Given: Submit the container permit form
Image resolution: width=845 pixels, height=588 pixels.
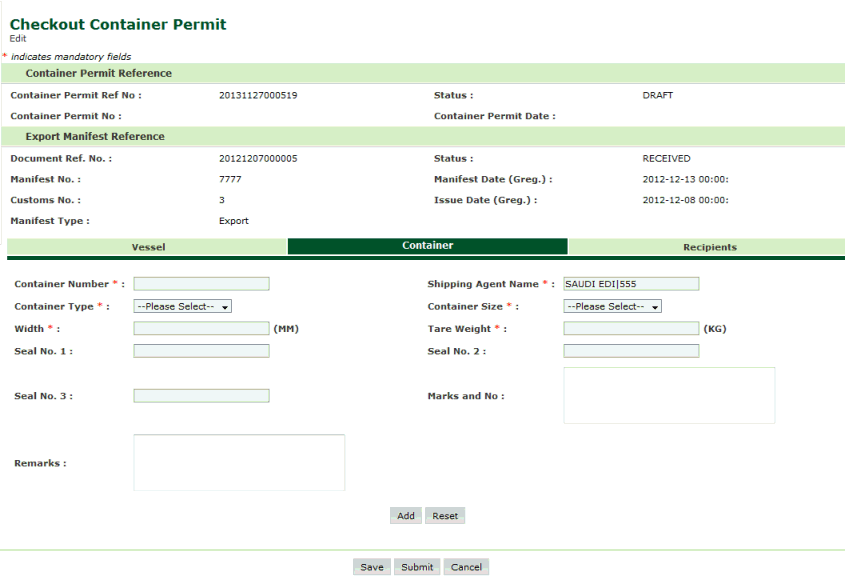Looking at the screenshot, I should [417, 567].
